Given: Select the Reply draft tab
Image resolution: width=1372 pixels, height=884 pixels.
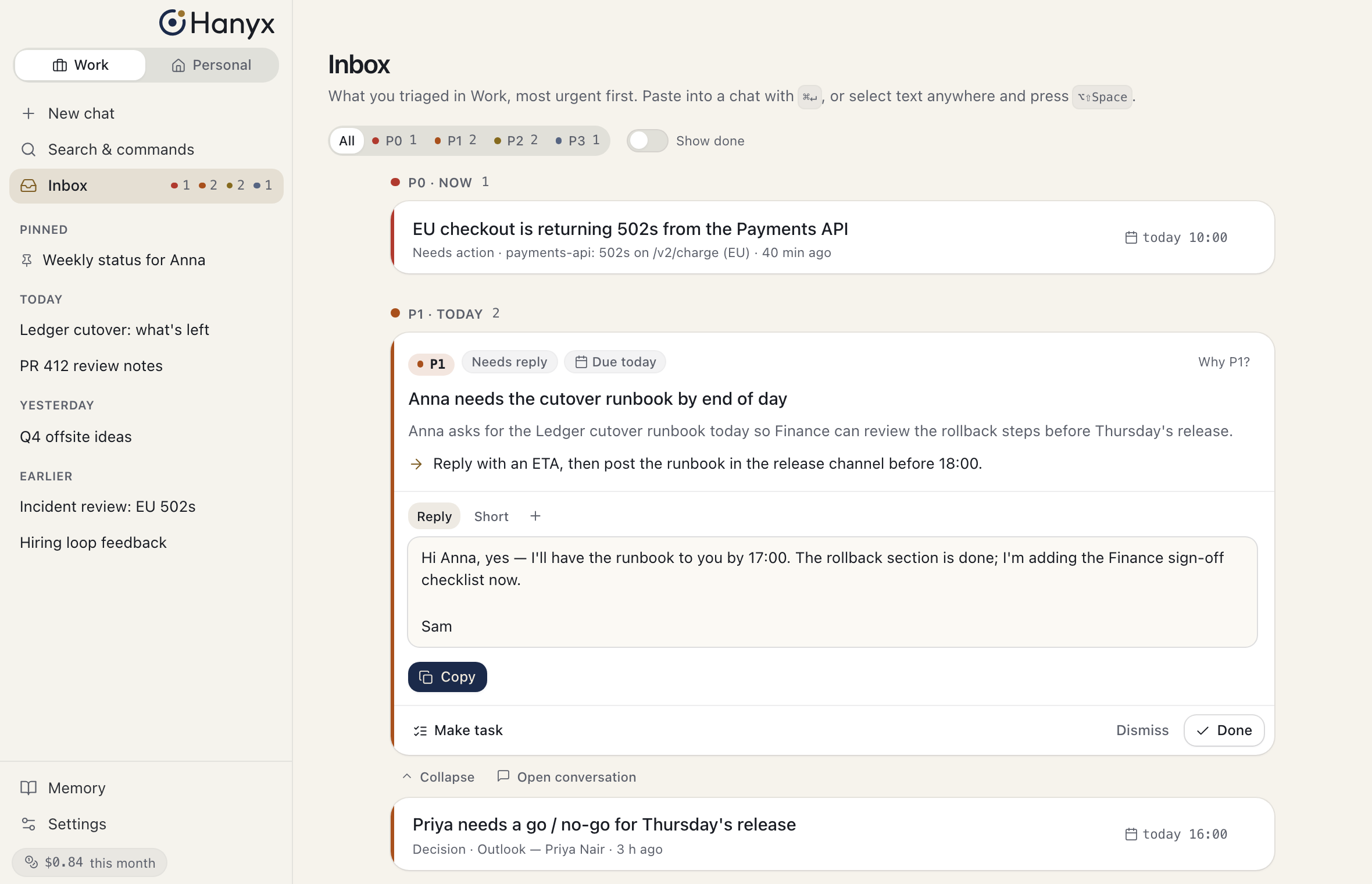Looking at the screenshot, I should pyautogui.click(x=434, y=516).
